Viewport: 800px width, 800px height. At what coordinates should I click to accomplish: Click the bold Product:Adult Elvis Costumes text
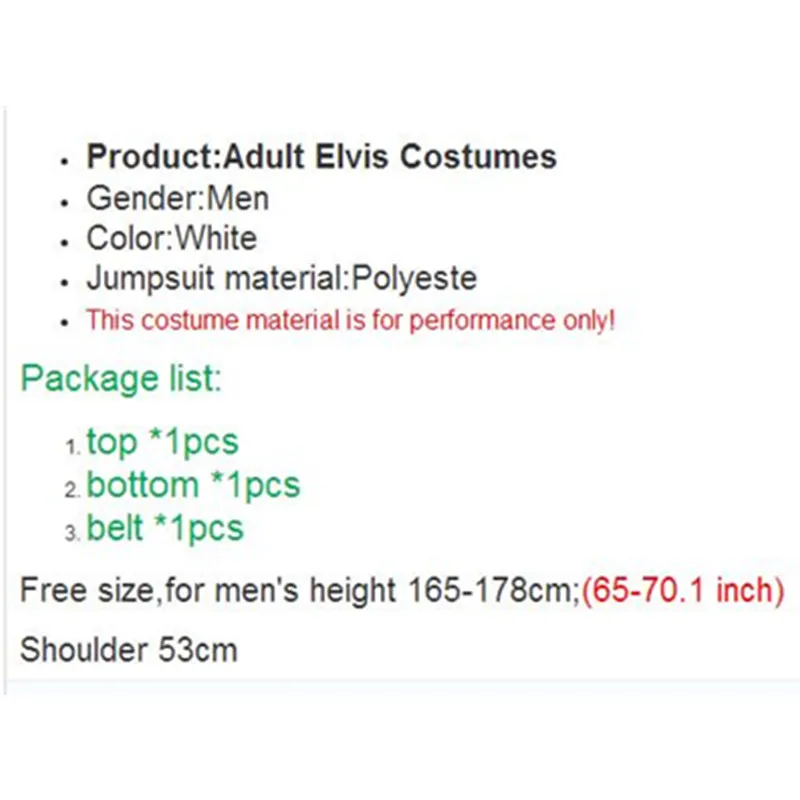pos(321,157)
